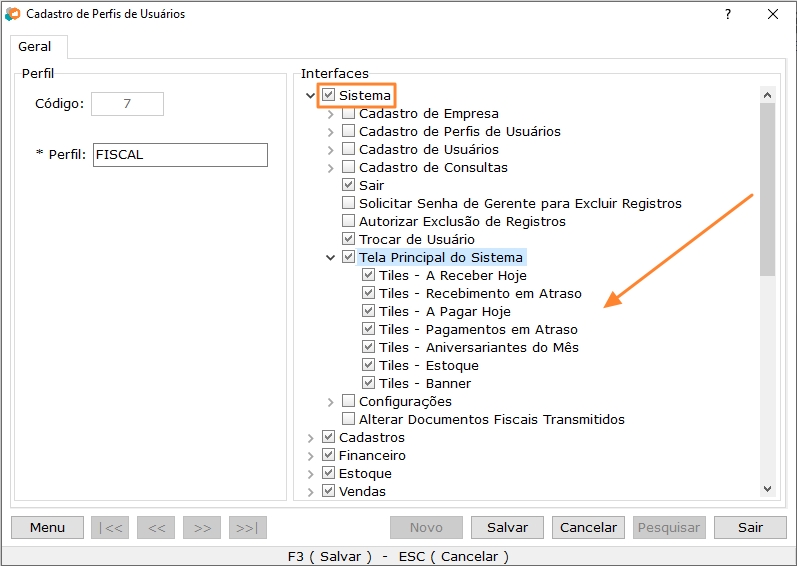Select the Alterar Documentos Fiscais Transmitidos label
797x566 pixels.
tap(492, 420)
